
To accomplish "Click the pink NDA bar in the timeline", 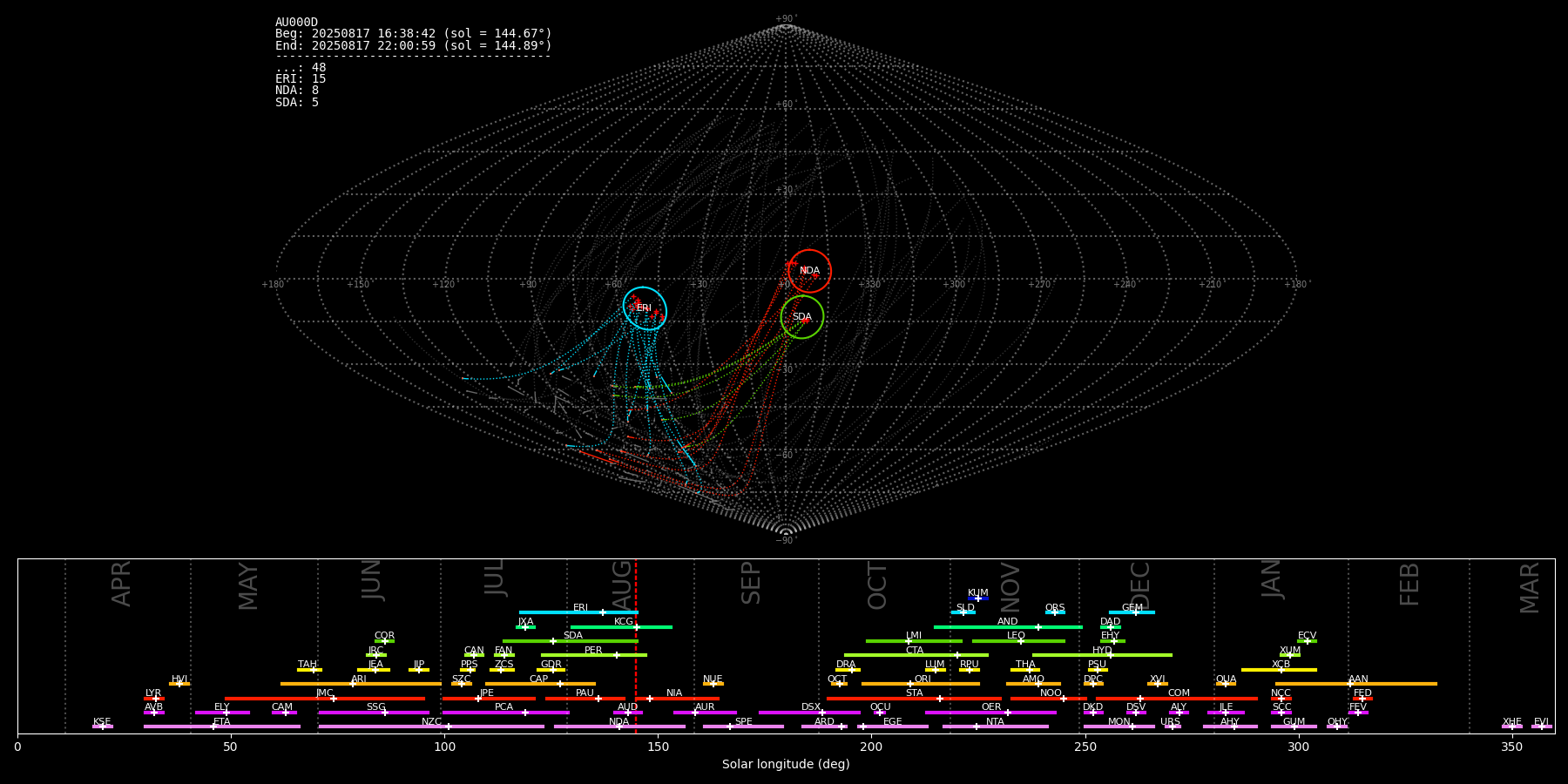I will pyautogui.click(x=619, y=727).
